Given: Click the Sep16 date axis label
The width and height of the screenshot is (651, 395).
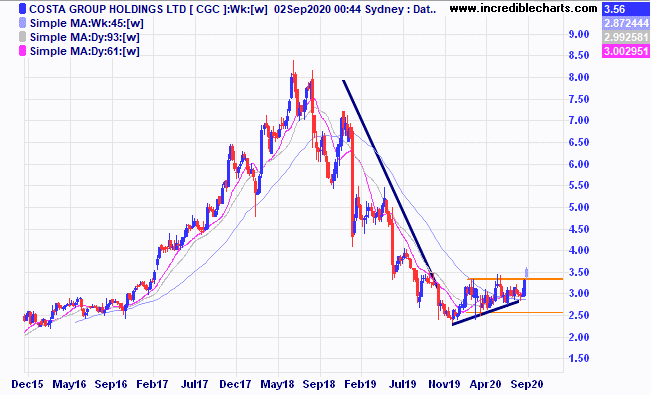Looking at the screenshot, I should 111,384.
